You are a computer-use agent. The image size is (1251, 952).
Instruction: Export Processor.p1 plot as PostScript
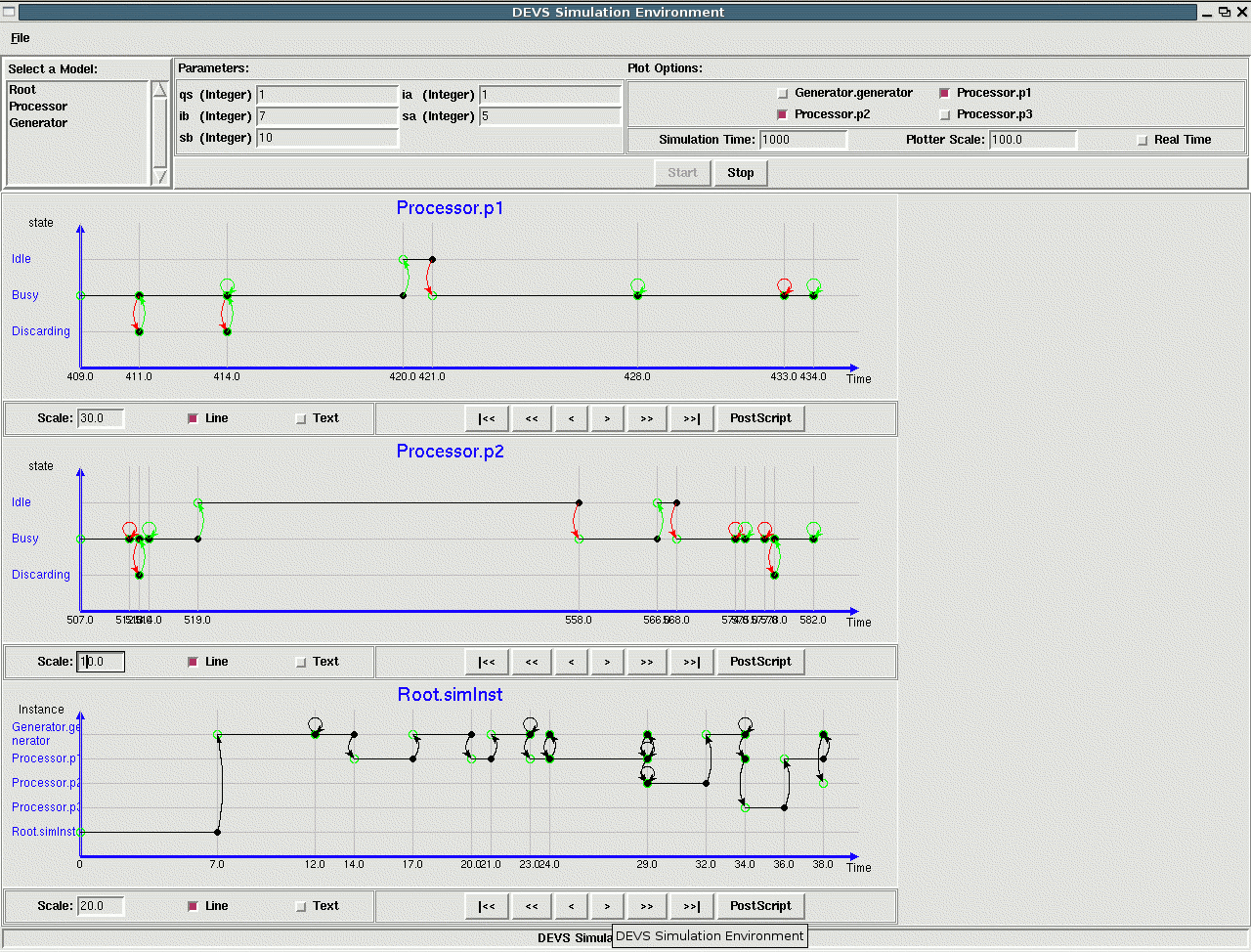pos(760,418)
